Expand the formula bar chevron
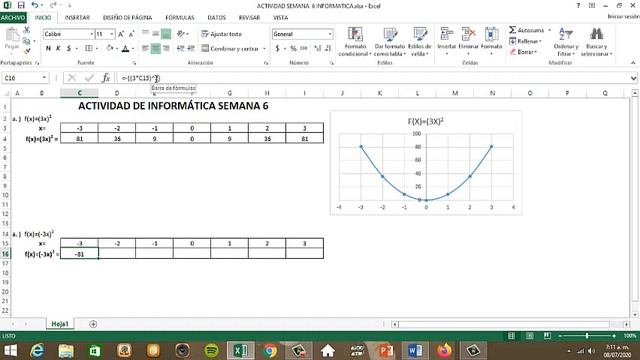Viewport: 640px width, 360px height. [633, 78]
